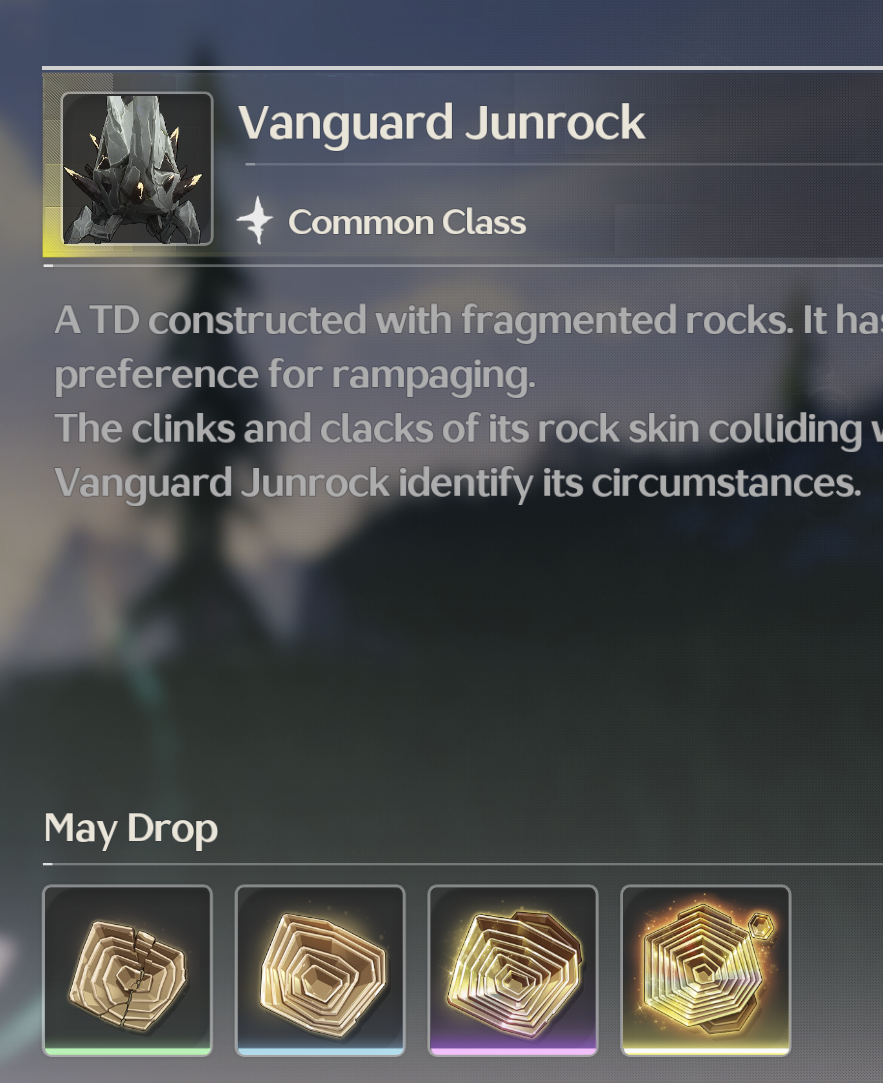Click the small hexagon fragment on gold item
This screenshot has height=1083, width=883.
761,924
